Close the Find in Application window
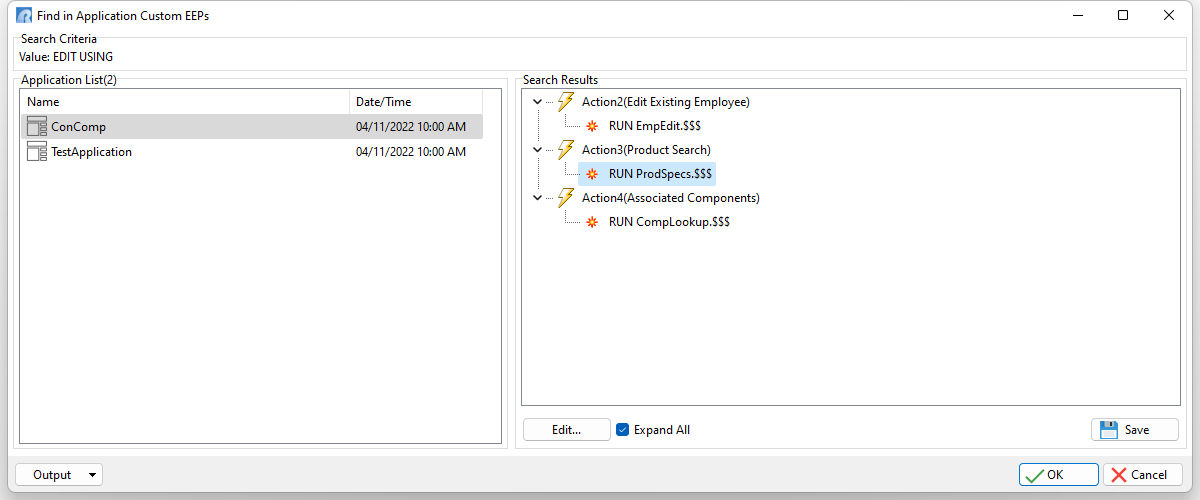The height and width of the screenshot is (500, 1200). tap(1169, 15)
